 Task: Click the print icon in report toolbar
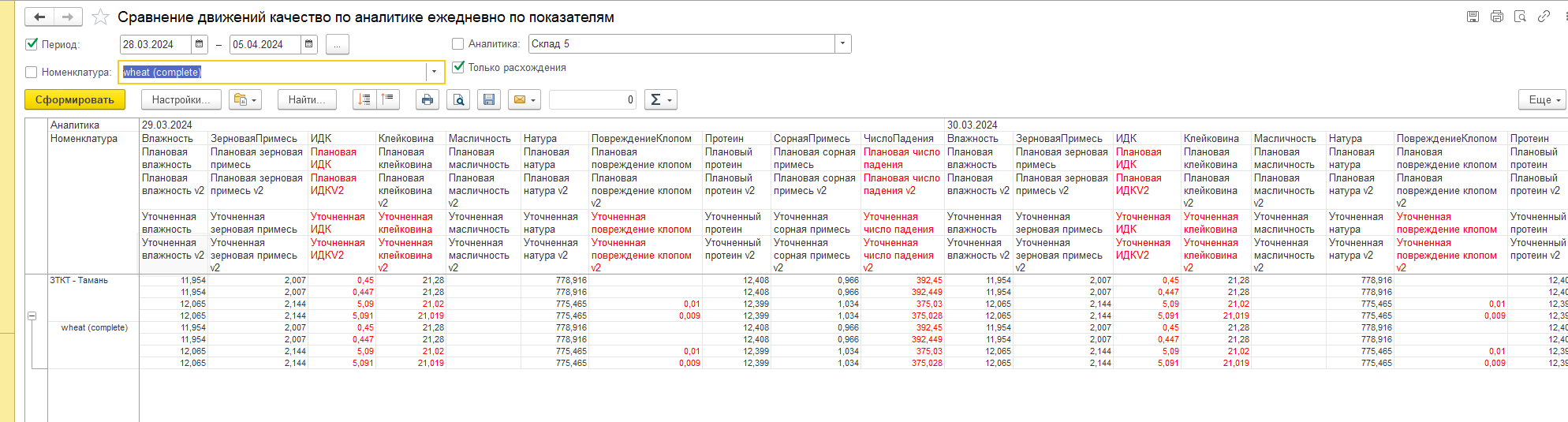coord(427,99)
